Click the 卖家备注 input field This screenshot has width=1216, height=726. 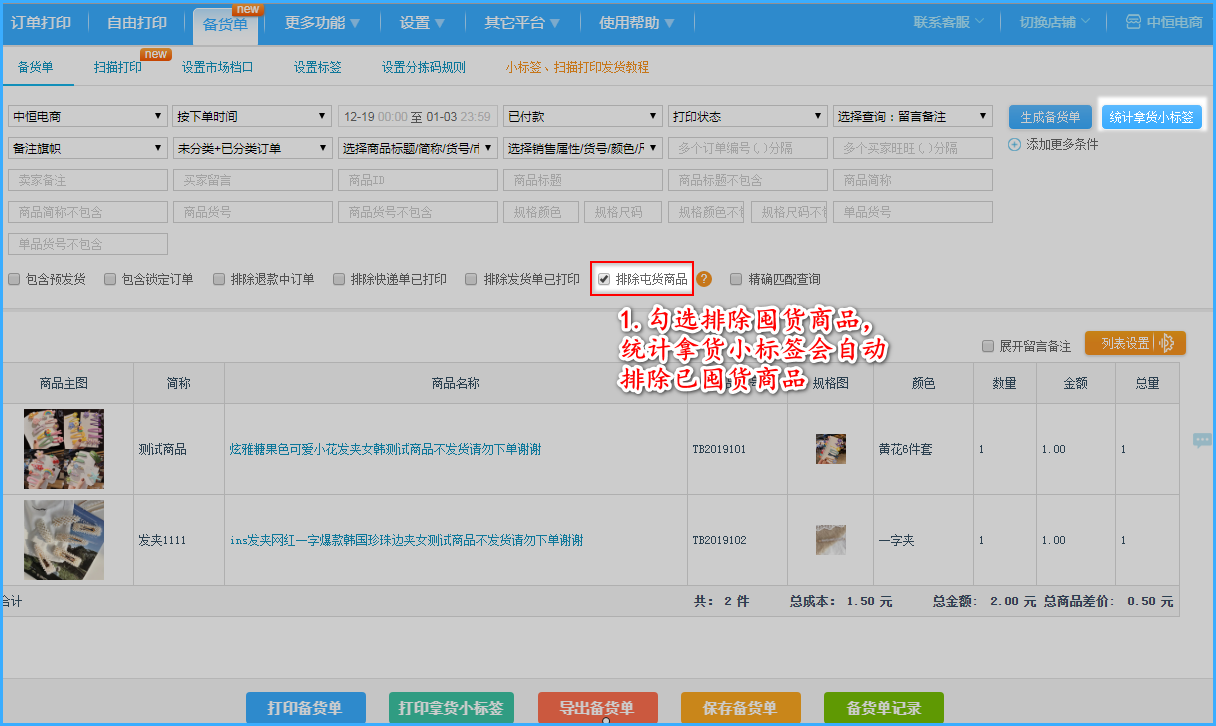[x=87, y=180]
